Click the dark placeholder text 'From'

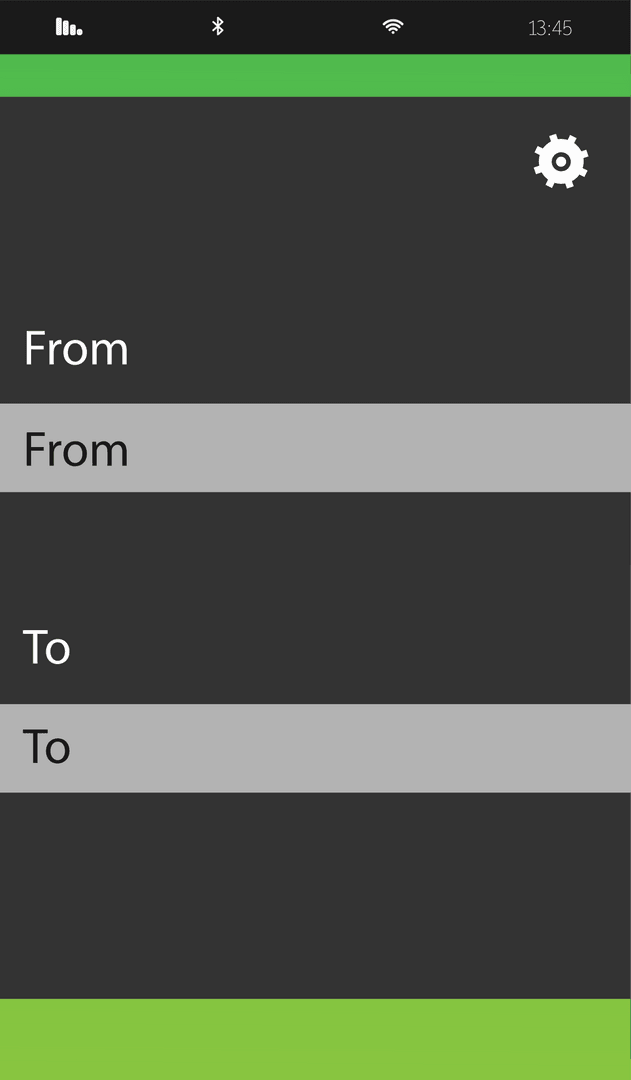point(76,450)
